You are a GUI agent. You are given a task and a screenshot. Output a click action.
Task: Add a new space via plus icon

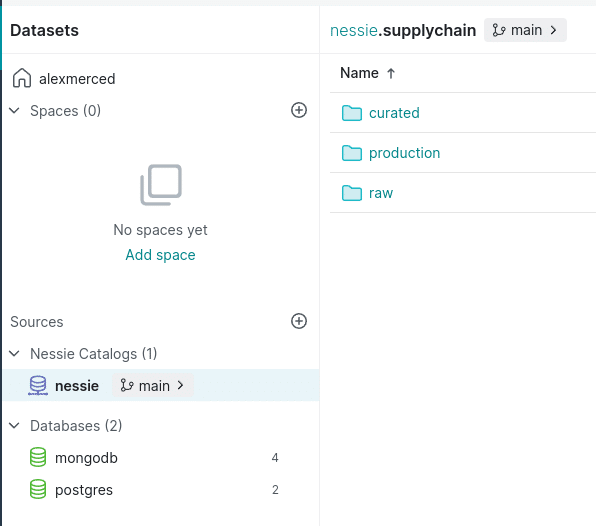pos(299,110)
